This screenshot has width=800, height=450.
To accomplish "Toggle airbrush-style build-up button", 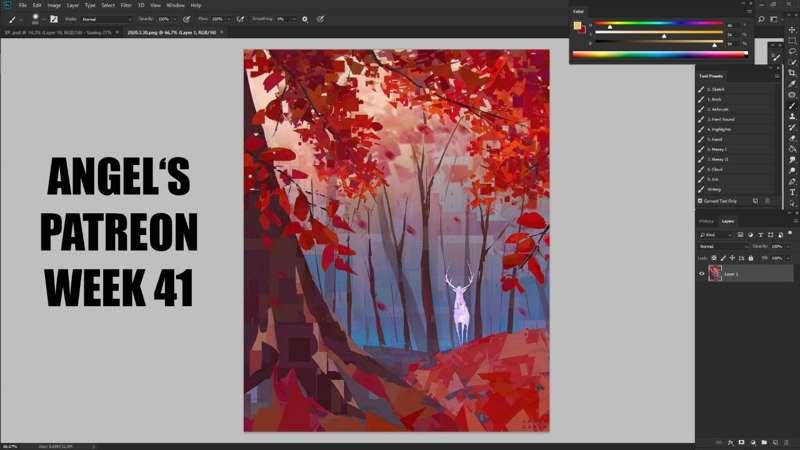I will (240, 19).
